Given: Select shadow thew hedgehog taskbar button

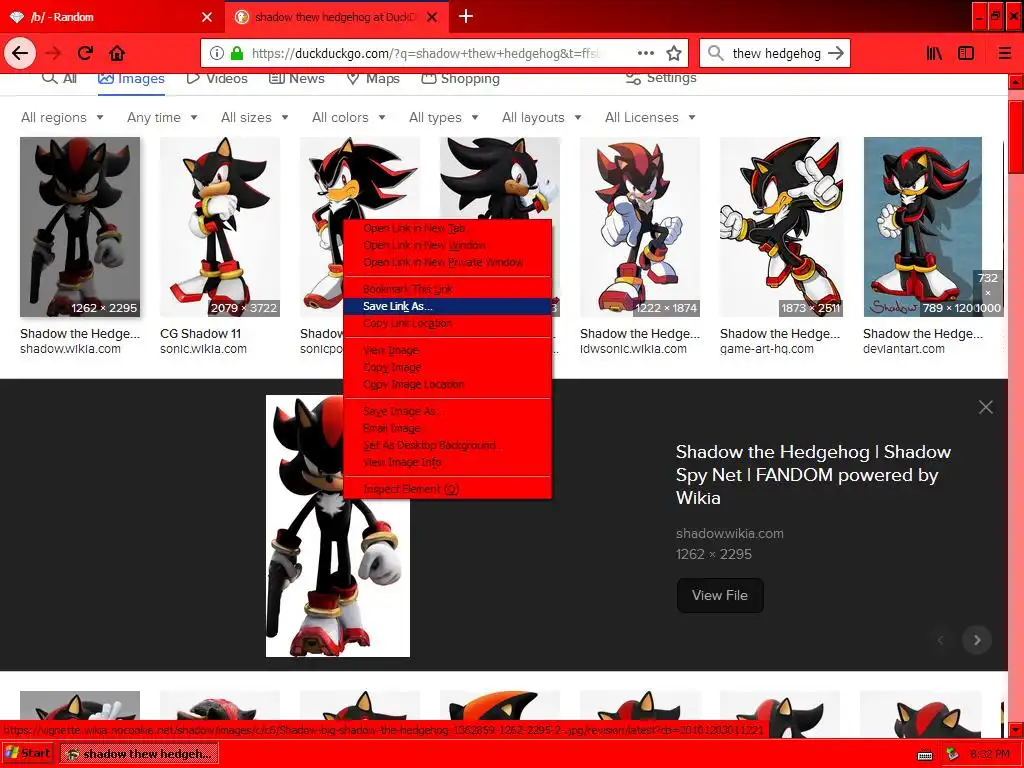Looking at the screenshot, I should click(138, 753).
